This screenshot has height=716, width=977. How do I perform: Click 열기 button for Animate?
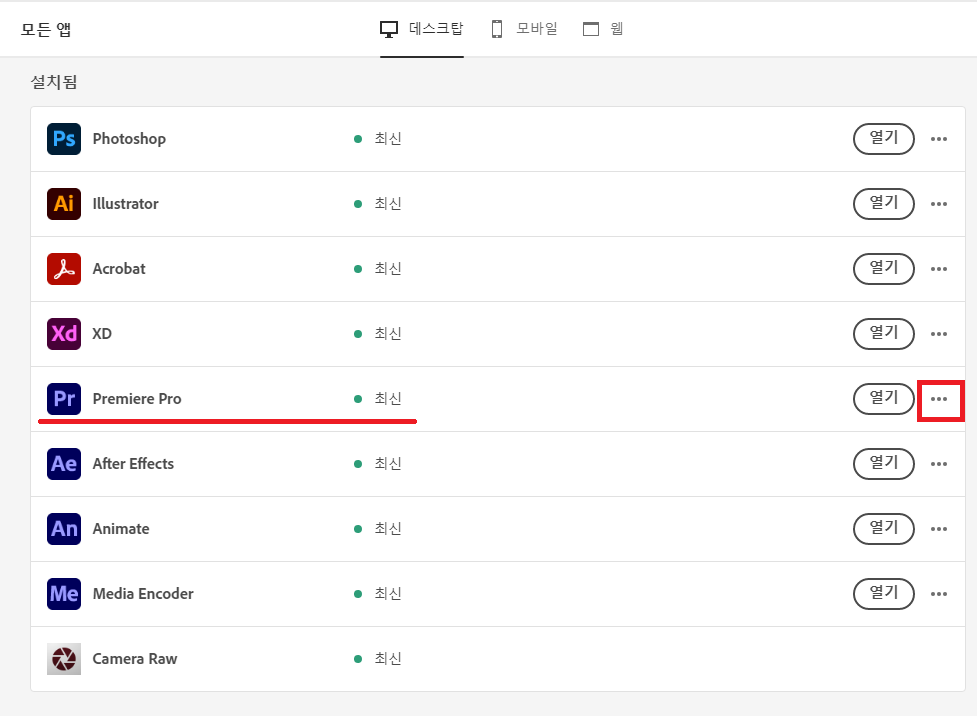(x=884, y=529)
